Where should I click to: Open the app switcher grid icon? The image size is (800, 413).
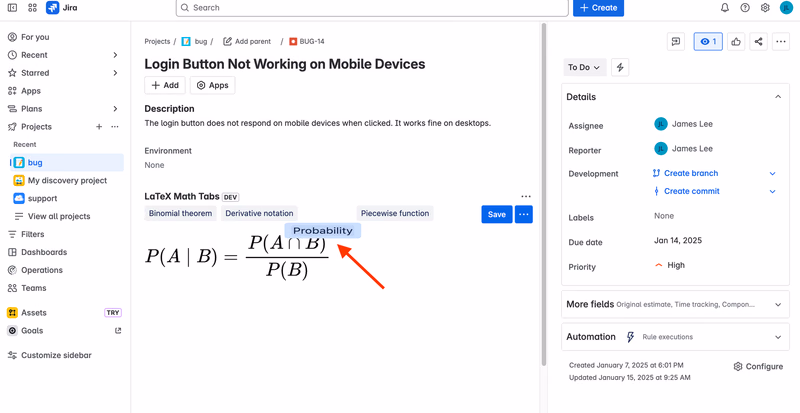click(x=32, y=8)
